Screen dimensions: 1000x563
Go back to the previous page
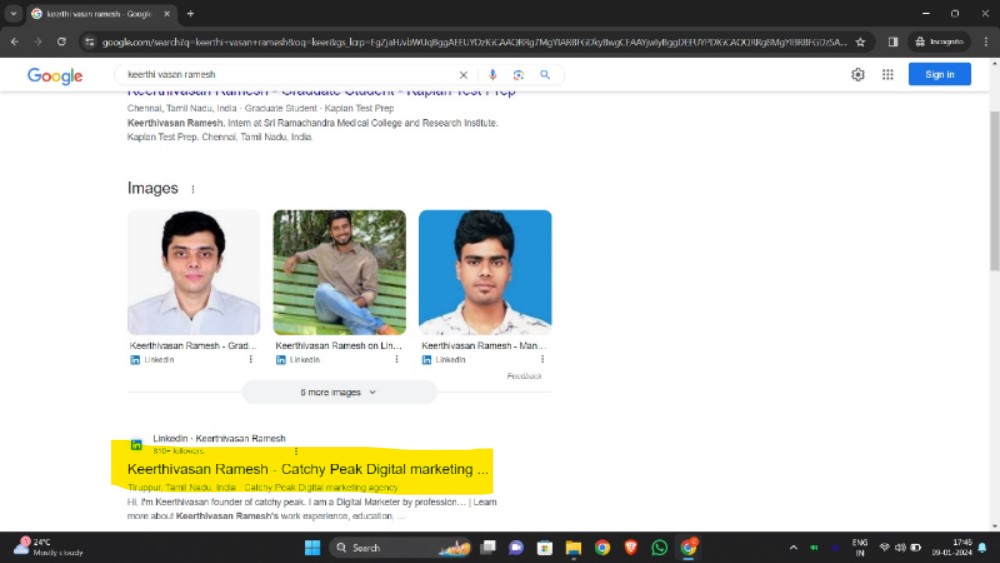click(15, 42)
